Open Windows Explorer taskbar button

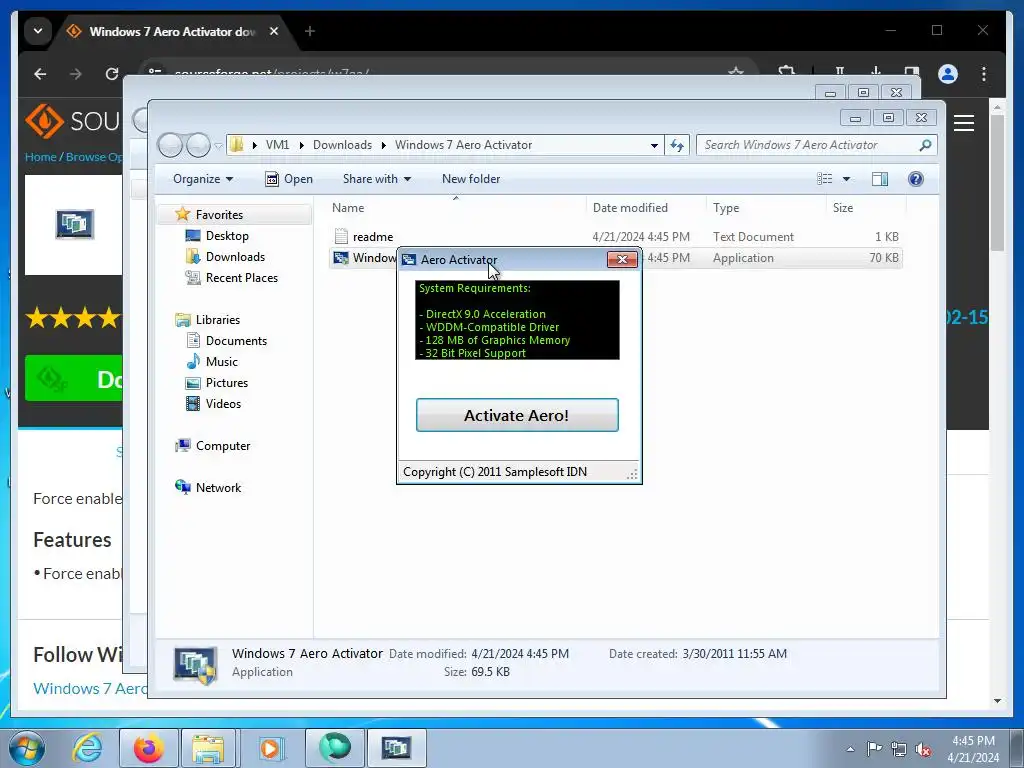(x=208, y=748)
